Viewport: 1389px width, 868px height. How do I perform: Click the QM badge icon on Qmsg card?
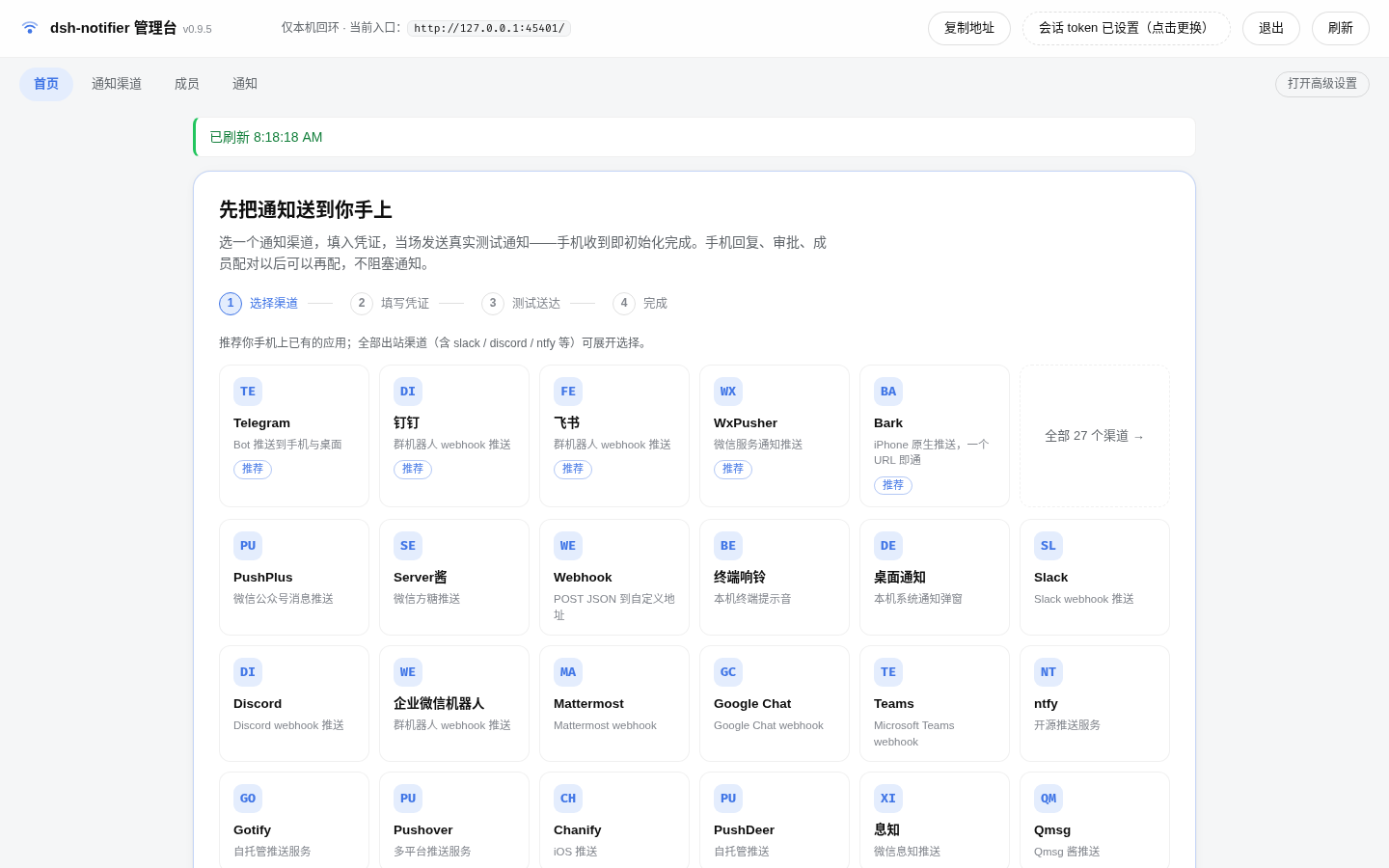pos(1049,799)
